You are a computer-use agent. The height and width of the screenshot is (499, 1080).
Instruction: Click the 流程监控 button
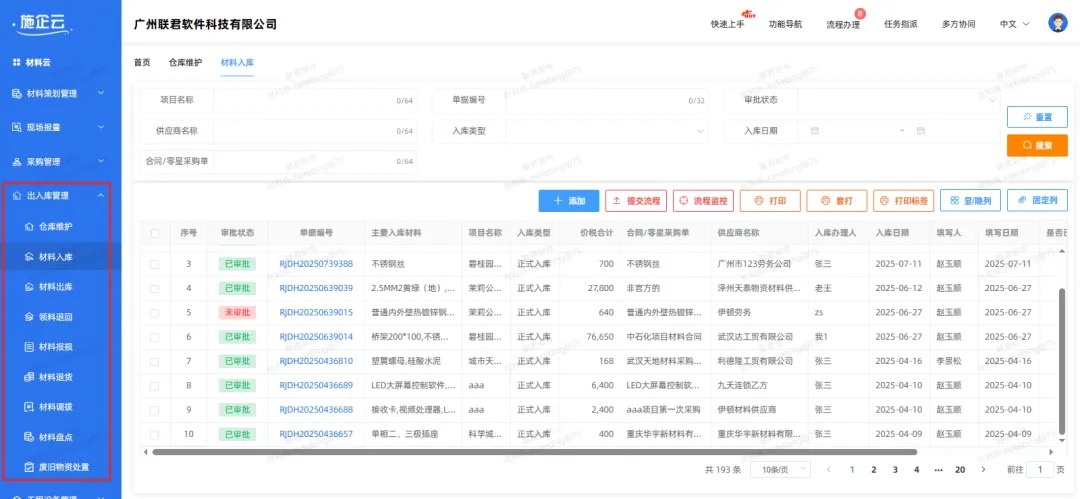703,201
